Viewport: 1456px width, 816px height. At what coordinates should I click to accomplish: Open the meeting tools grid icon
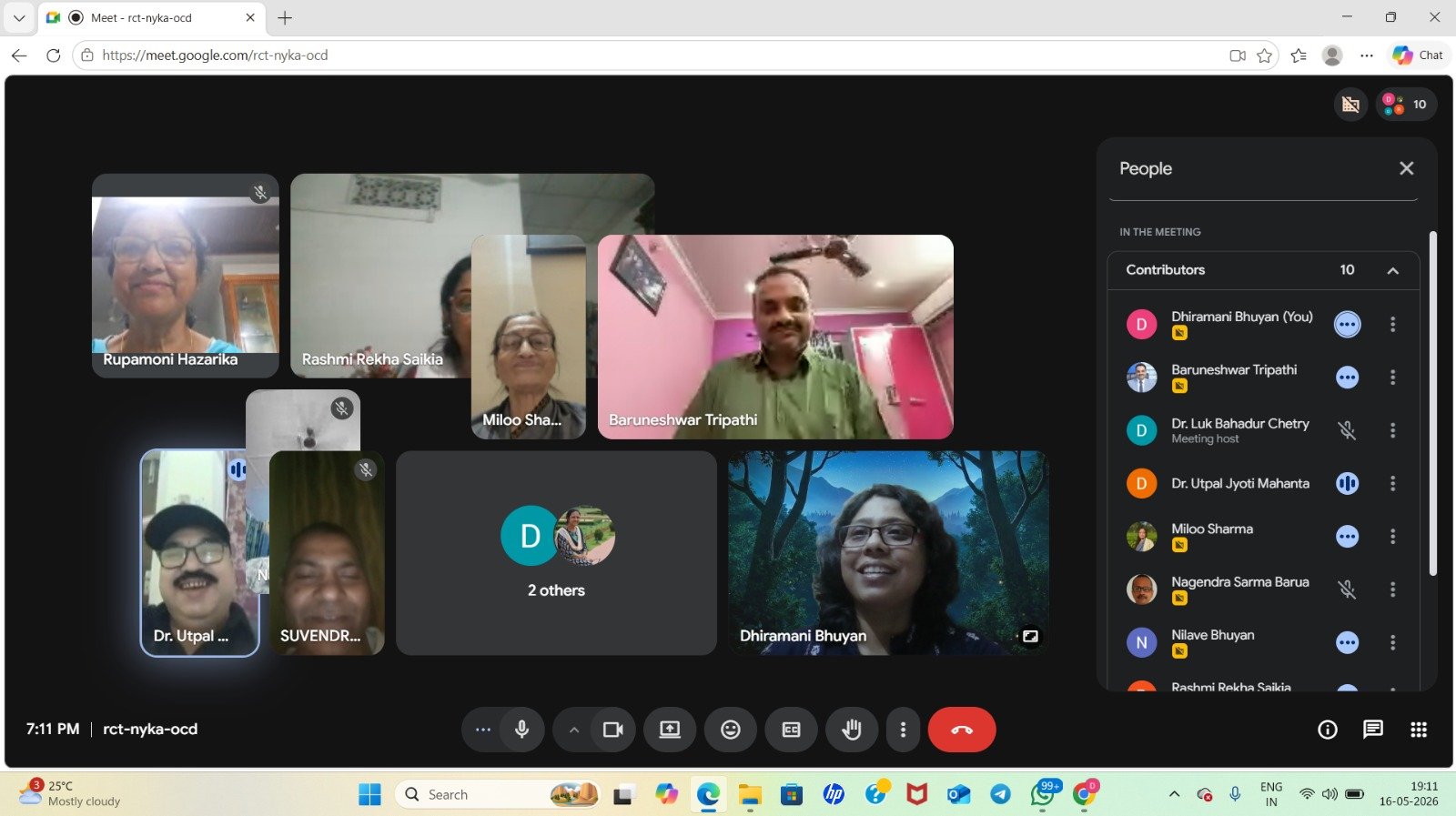[x=1419, y=730]
